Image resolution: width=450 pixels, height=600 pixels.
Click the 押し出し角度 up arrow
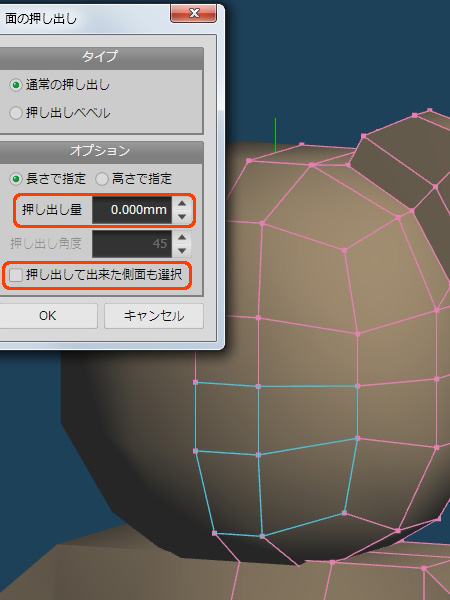pyautogui.click(x=182, y=237)
